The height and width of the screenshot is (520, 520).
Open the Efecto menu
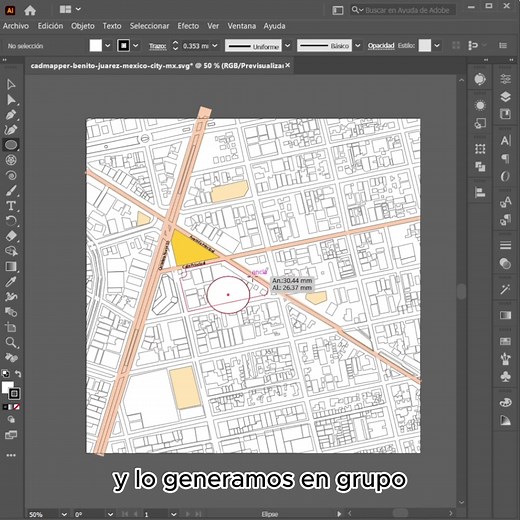pos(188,26)
